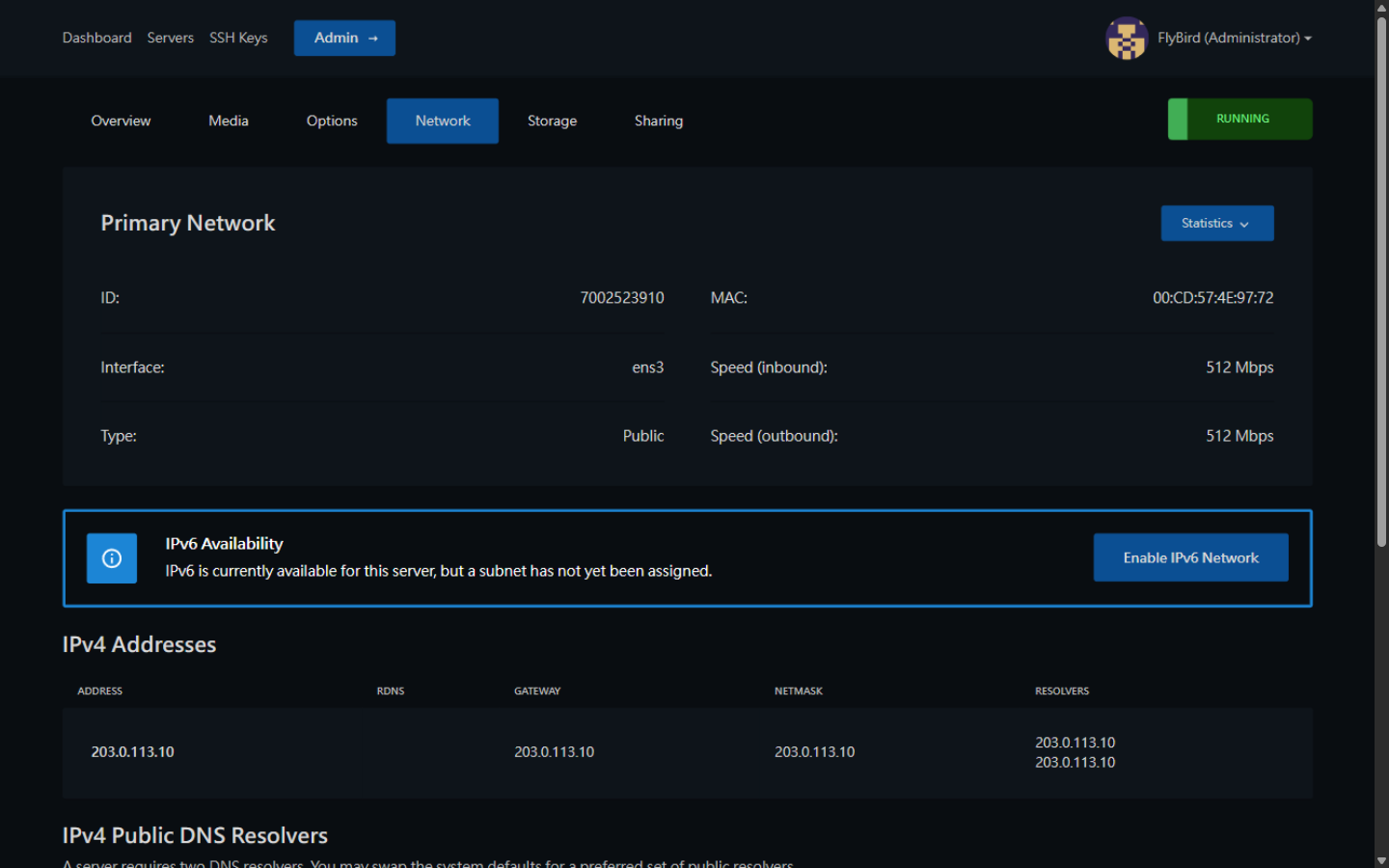This screenshot has height=868, width=1389.
Task: Click the netmask value 203.0.113.10
Action: point(815,752)
